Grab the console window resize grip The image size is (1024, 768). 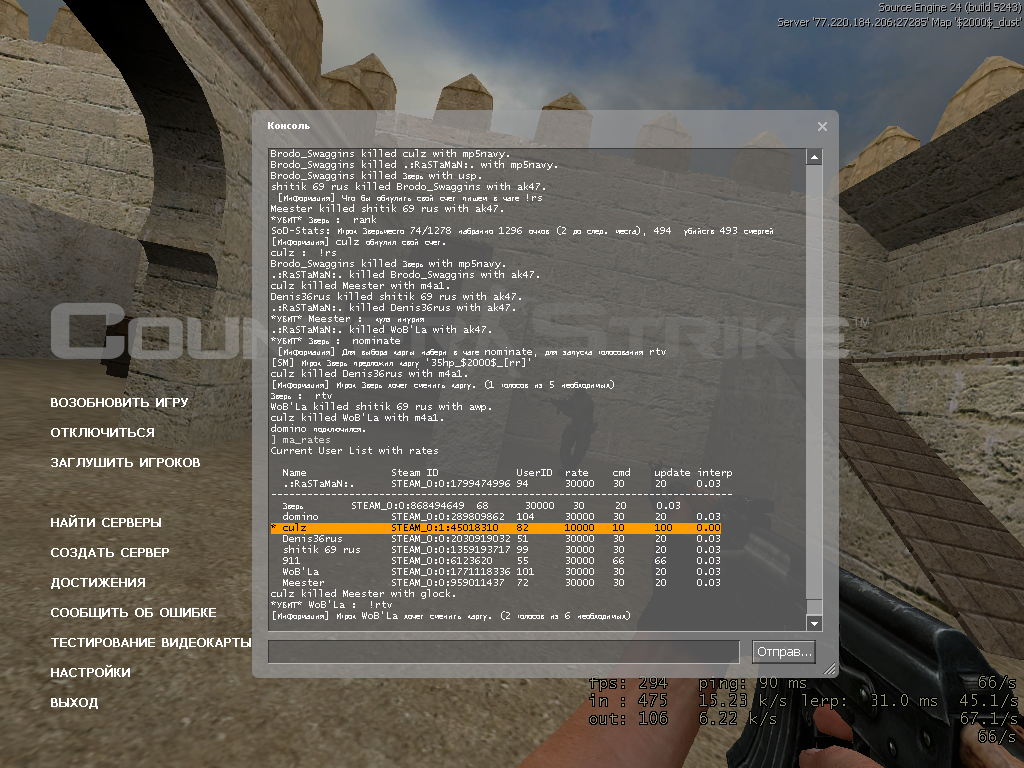tap(830, 669)
